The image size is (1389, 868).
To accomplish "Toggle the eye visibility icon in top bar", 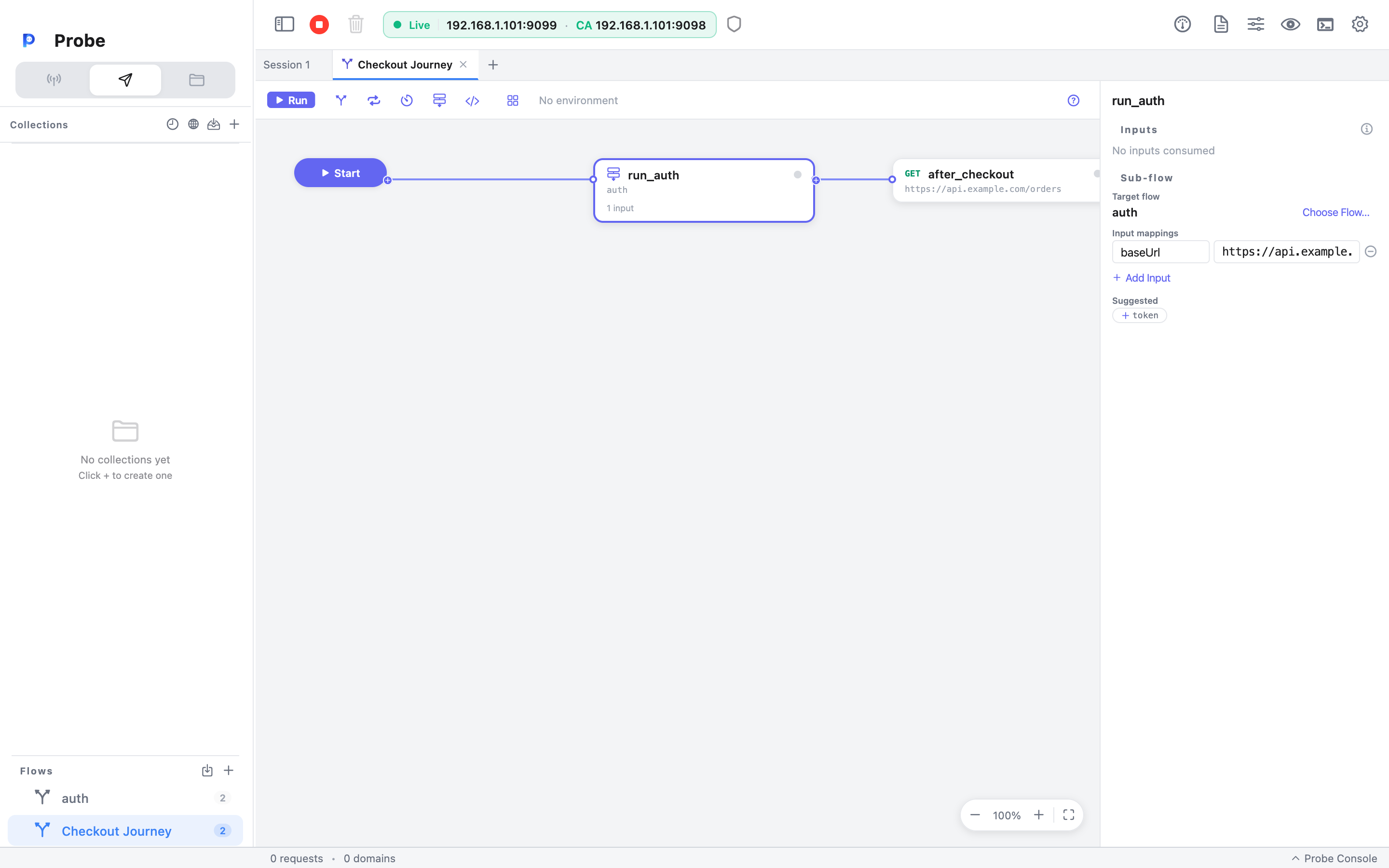I will point(1290,24).
